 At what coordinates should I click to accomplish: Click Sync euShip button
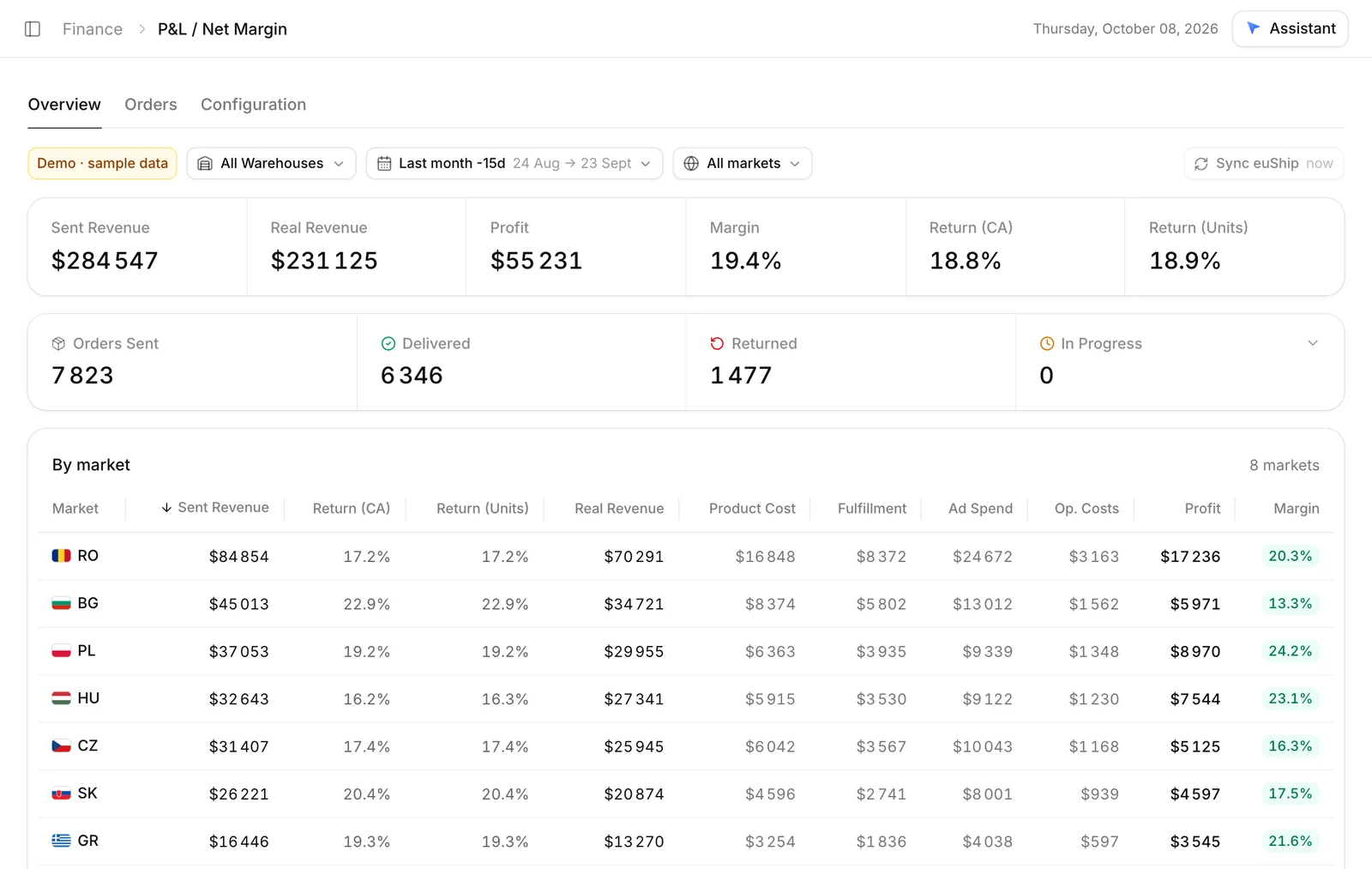click(1264, 164)
